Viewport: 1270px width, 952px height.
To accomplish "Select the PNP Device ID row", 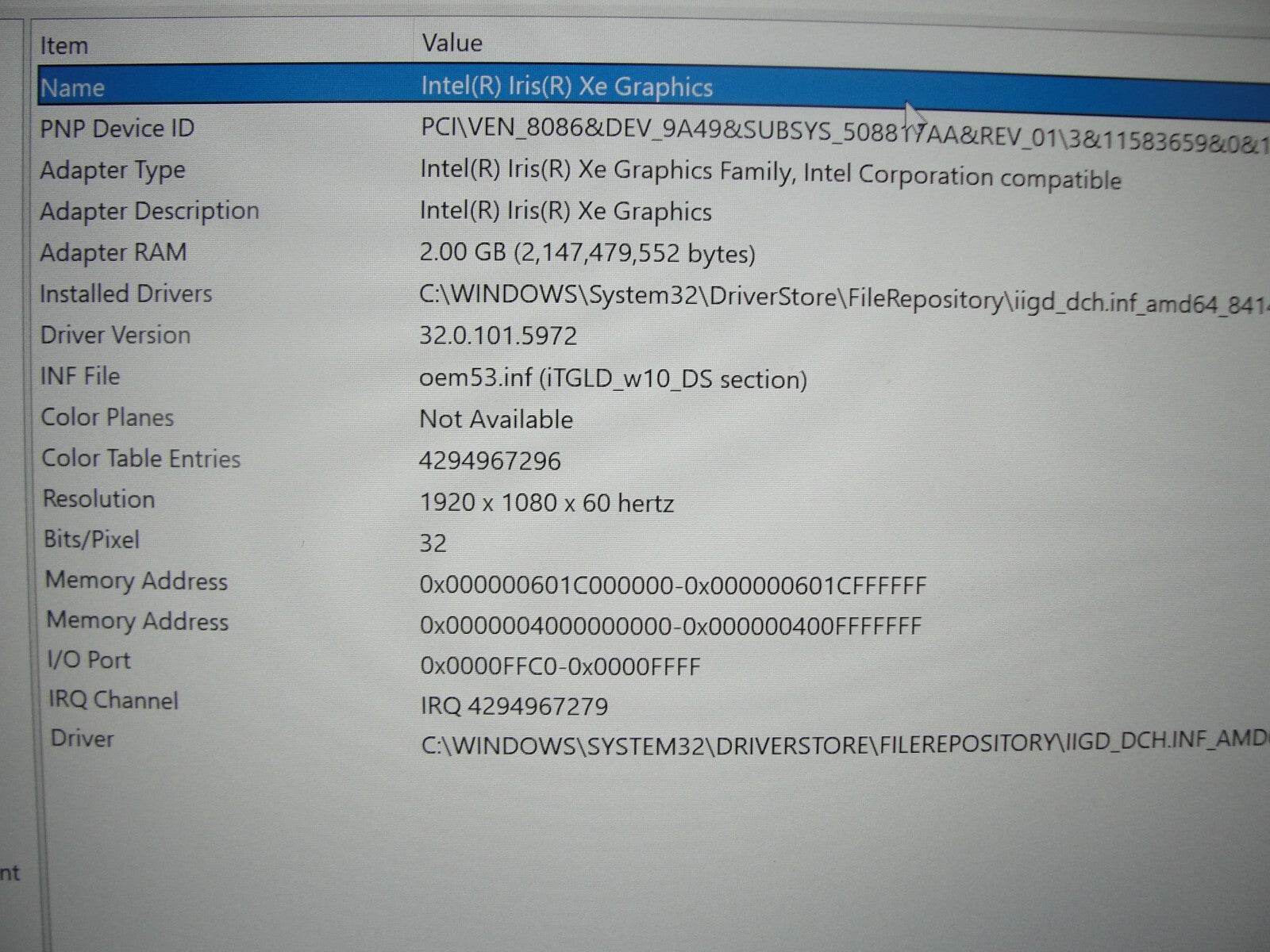I will [117, 129].
